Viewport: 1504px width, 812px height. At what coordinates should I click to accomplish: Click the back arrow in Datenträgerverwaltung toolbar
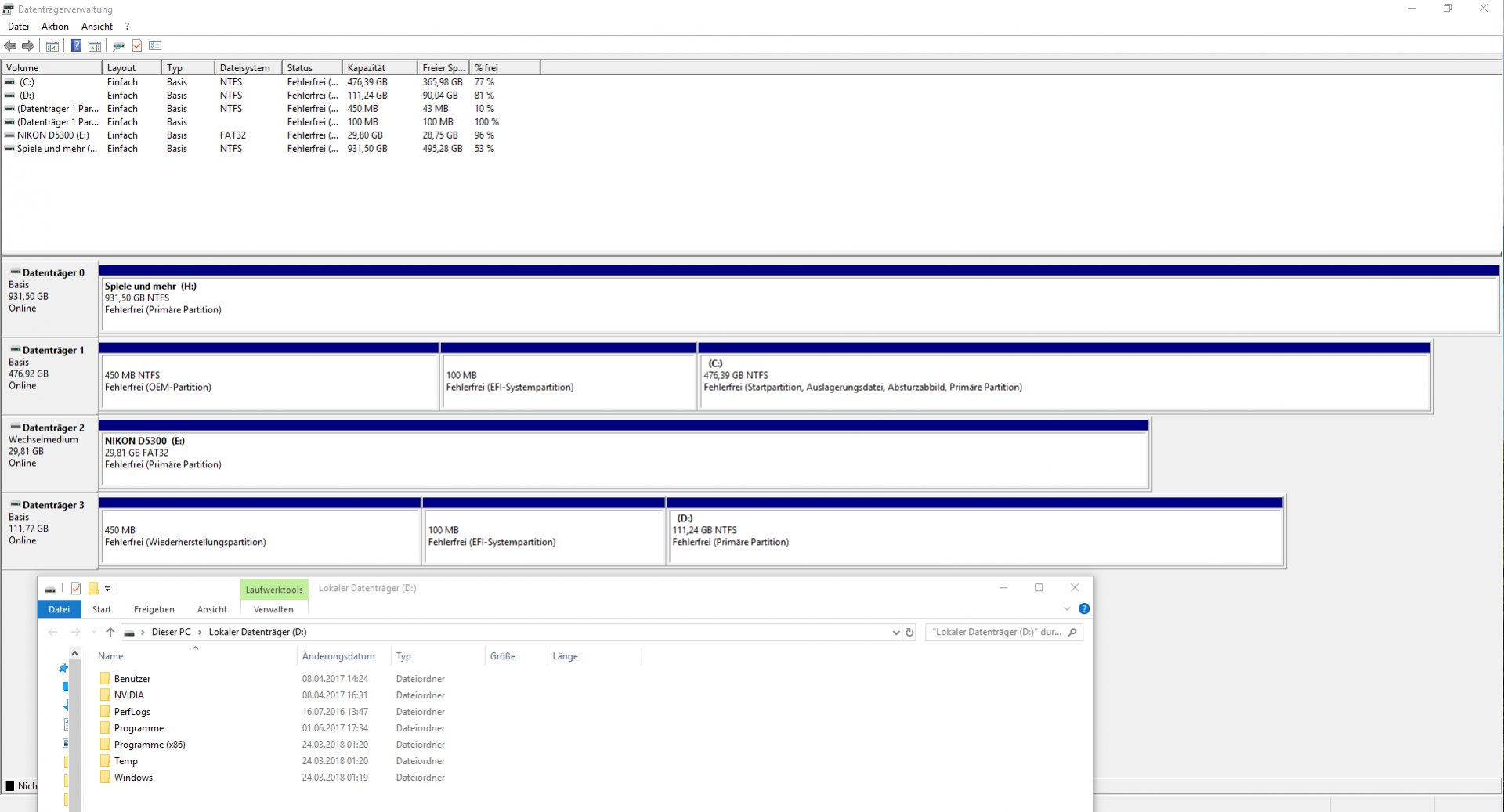(x=10, y=45)
